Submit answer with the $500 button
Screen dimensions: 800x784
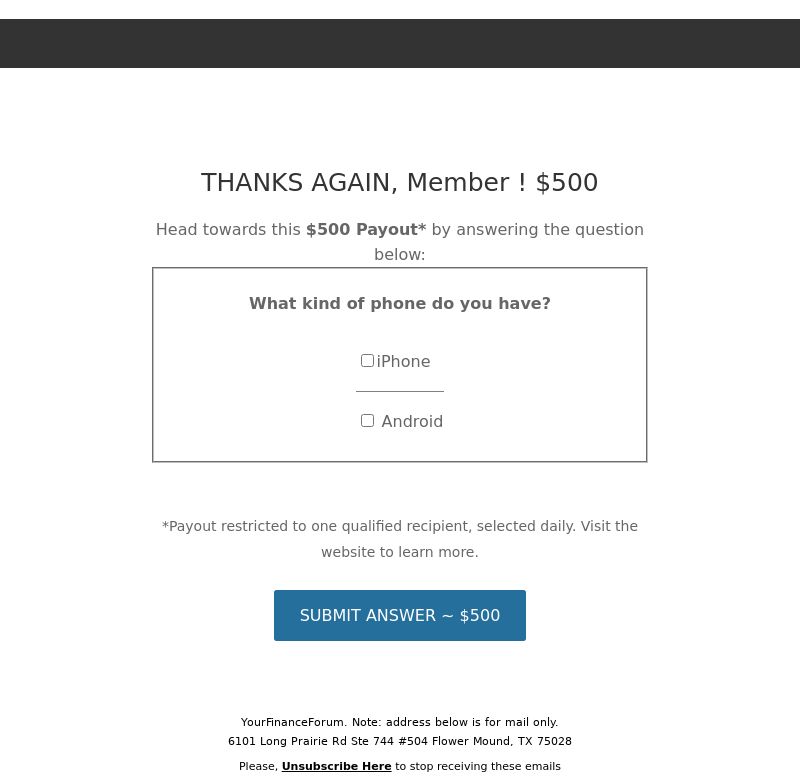pyautogui.click(x=399, y=615)
